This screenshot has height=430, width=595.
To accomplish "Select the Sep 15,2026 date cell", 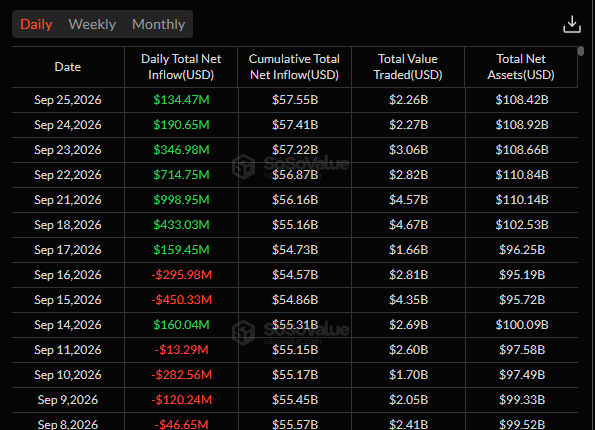I will tap(68, 300).
